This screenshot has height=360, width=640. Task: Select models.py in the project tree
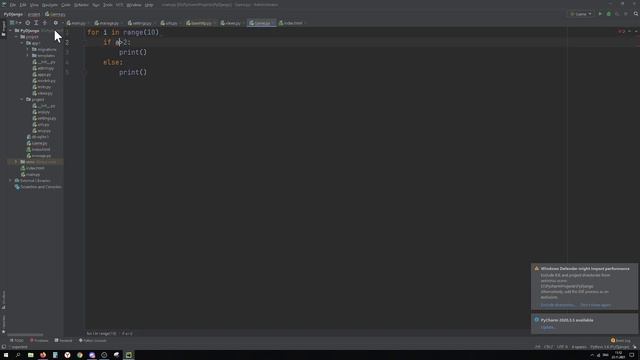point(44,81)
